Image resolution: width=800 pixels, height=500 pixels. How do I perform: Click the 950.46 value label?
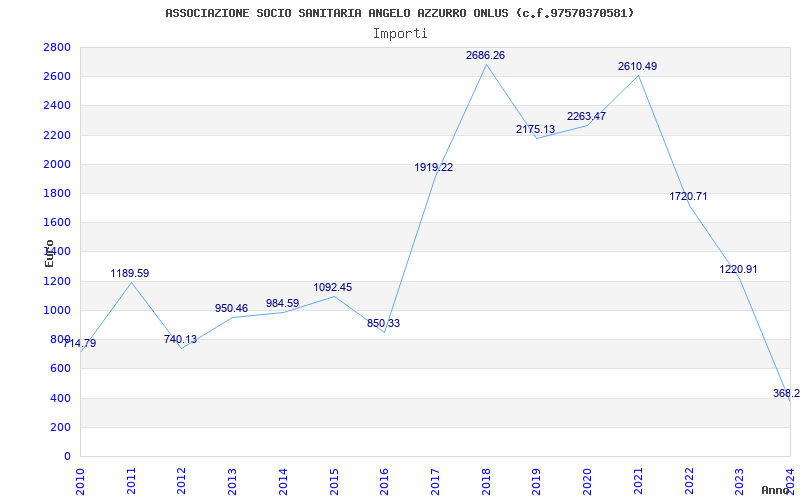(231, 309)
